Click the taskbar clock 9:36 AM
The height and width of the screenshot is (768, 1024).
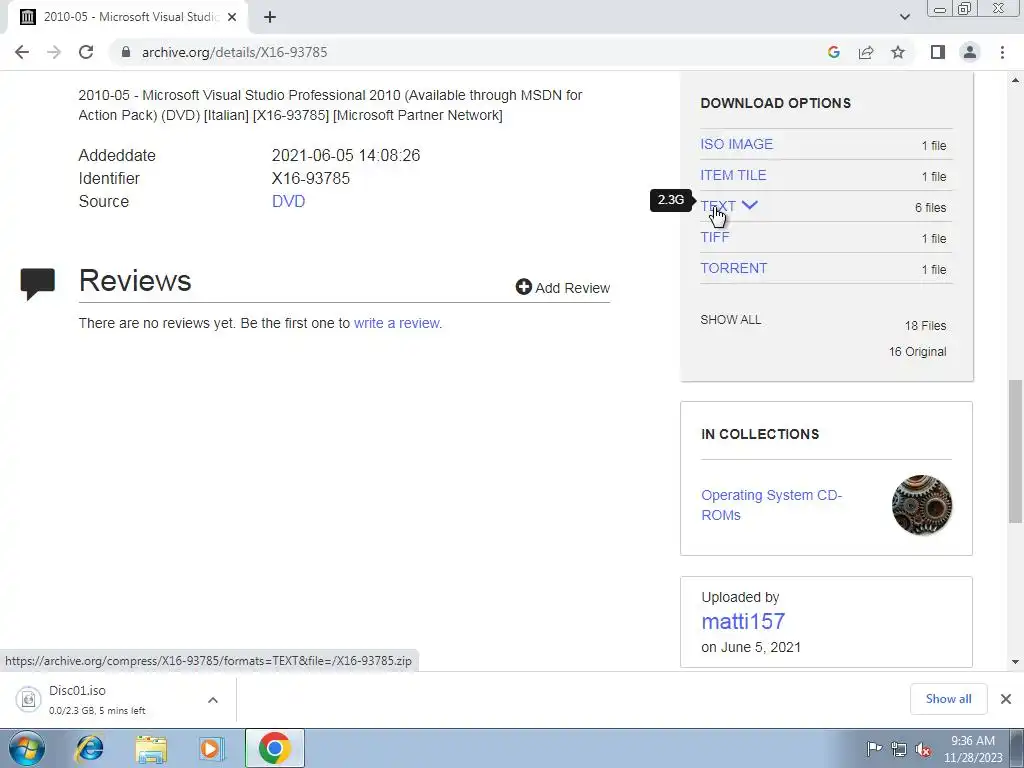(972, 741)
